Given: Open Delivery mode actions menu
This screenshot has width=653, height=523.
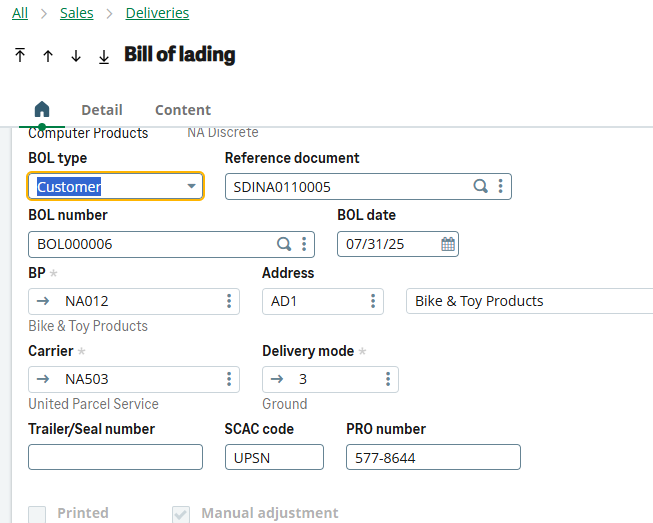Looking at the screenshot, I should (388, 379).
